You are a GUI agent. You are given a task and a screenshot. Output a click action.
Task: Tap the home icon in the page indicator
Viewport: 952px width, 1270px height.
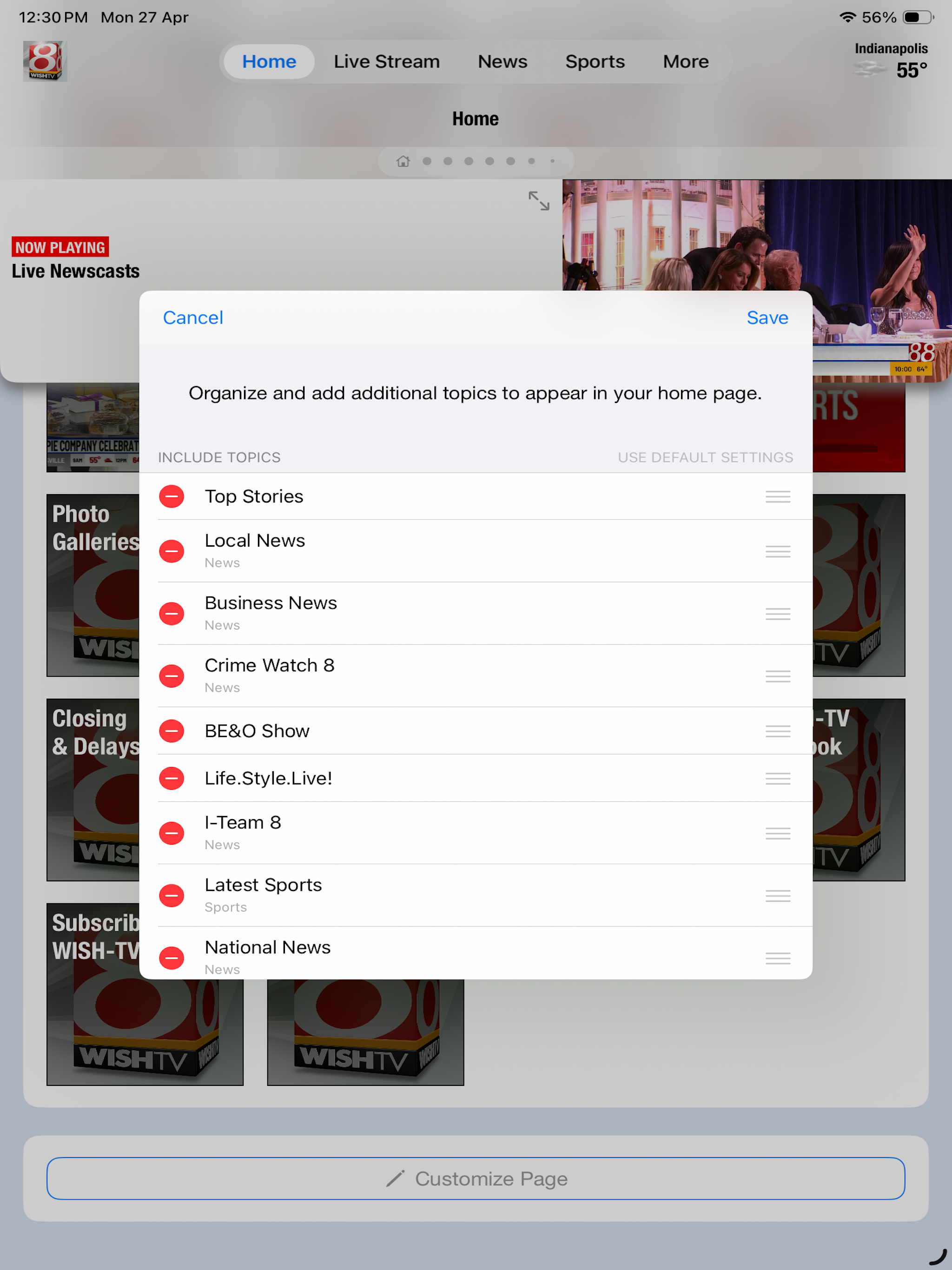pyautogui.click(x=403, y=161)
